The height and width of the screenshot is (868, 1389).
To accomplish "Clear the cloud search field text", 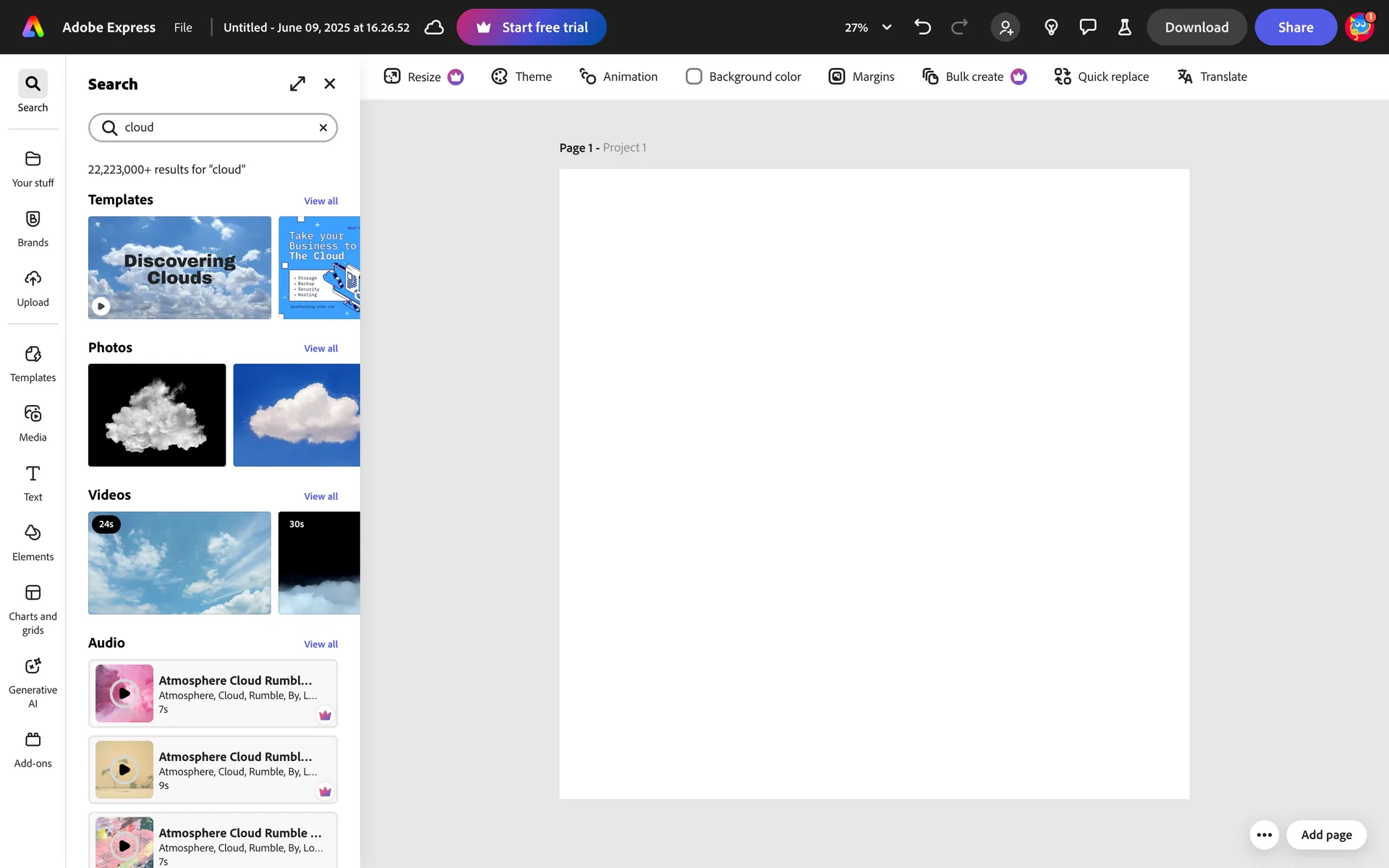I will pyautogui.click(x=323, y=128).
